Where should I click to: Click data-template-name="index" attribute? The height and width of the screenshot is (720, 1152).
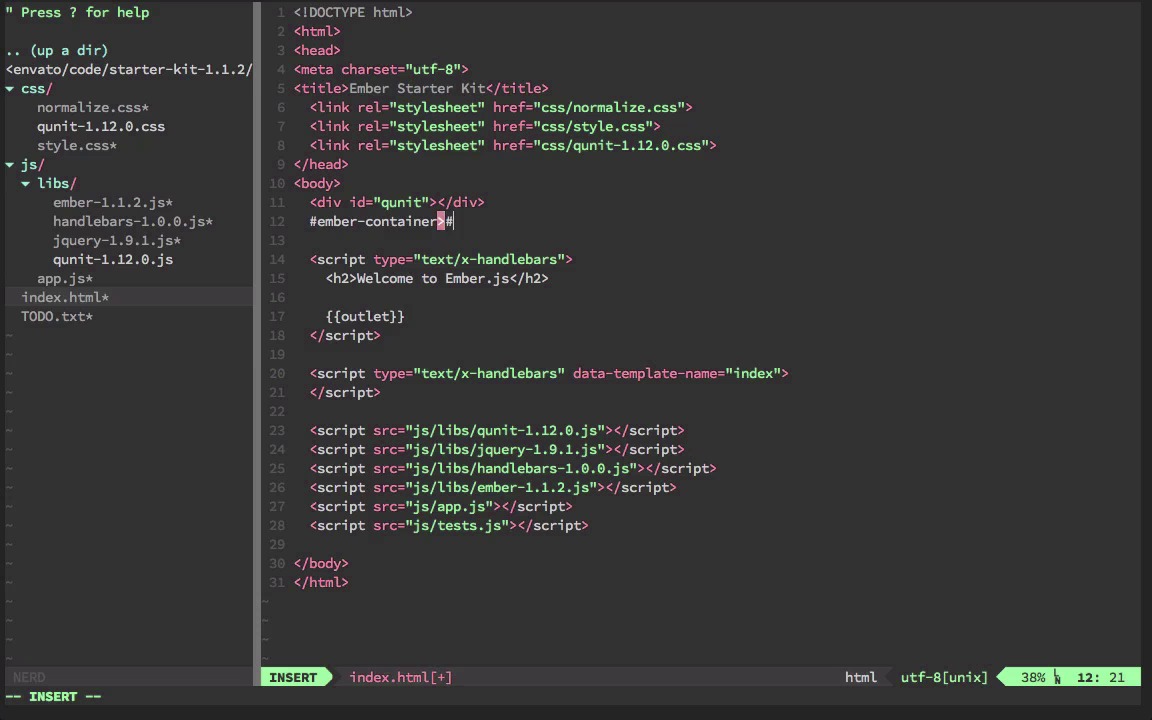[x=676, y=374]
